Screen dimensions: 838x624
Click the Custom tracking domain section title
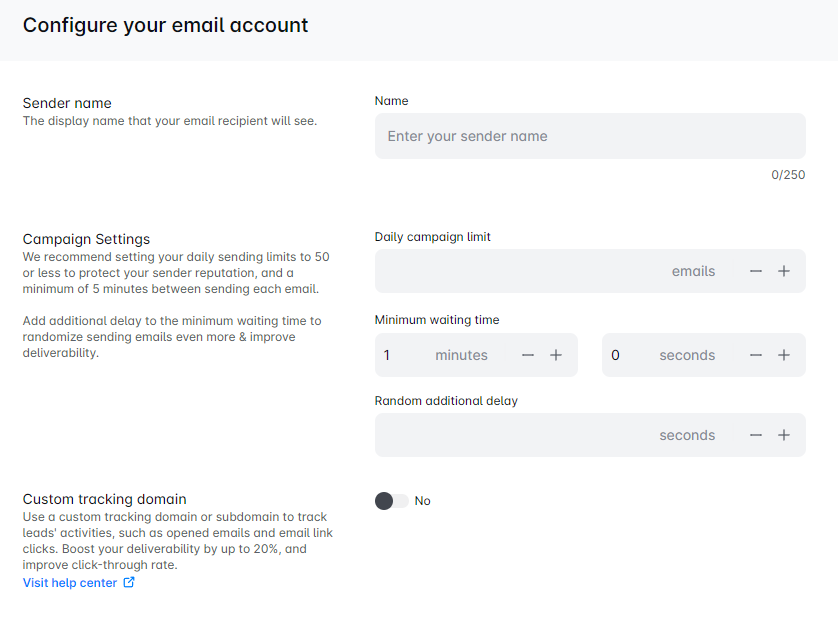(x=105, y=499)
